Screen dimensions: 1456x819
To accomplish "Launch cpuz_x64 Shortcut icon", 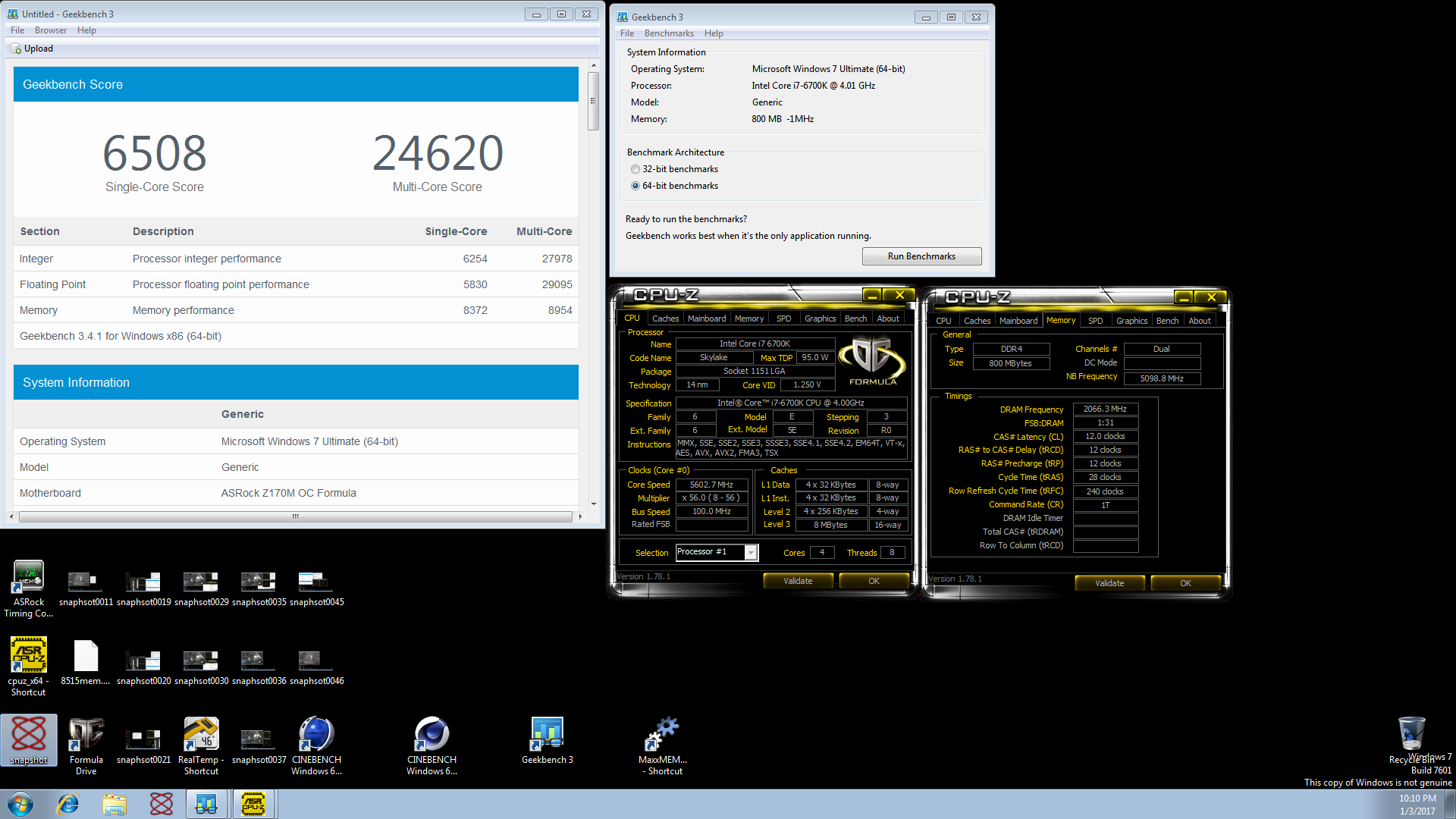I will coord(28,667).
